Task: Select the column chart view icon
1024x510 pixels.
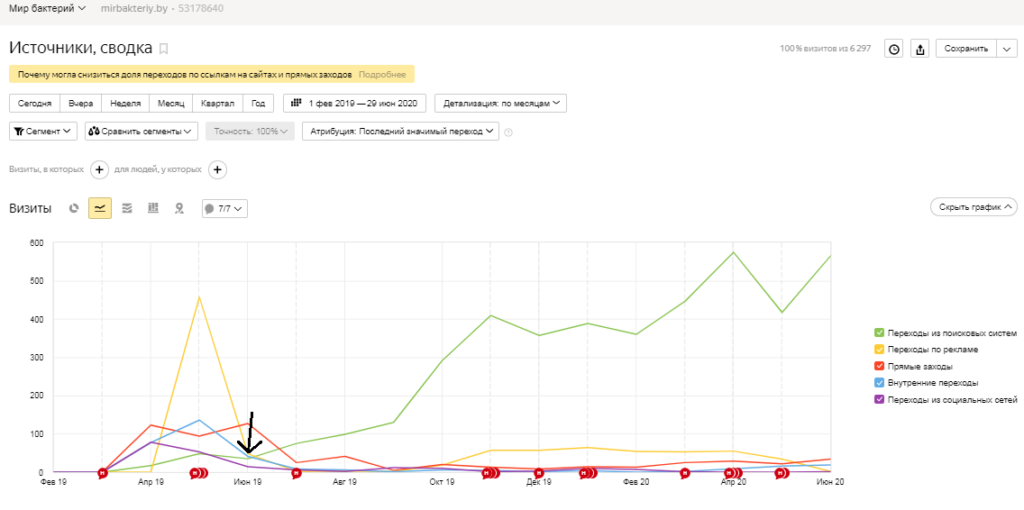Action: (x=153, y=208)
